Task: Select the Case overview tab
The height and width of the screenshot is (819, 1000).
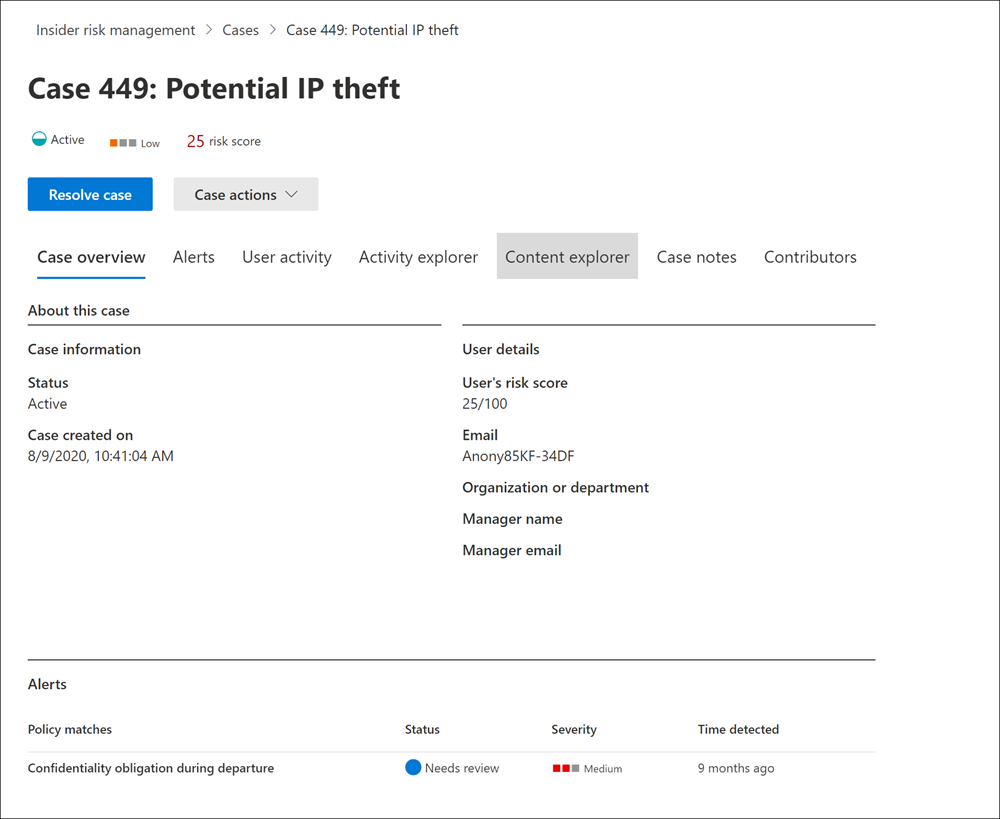Action: [x=91, y=257]
